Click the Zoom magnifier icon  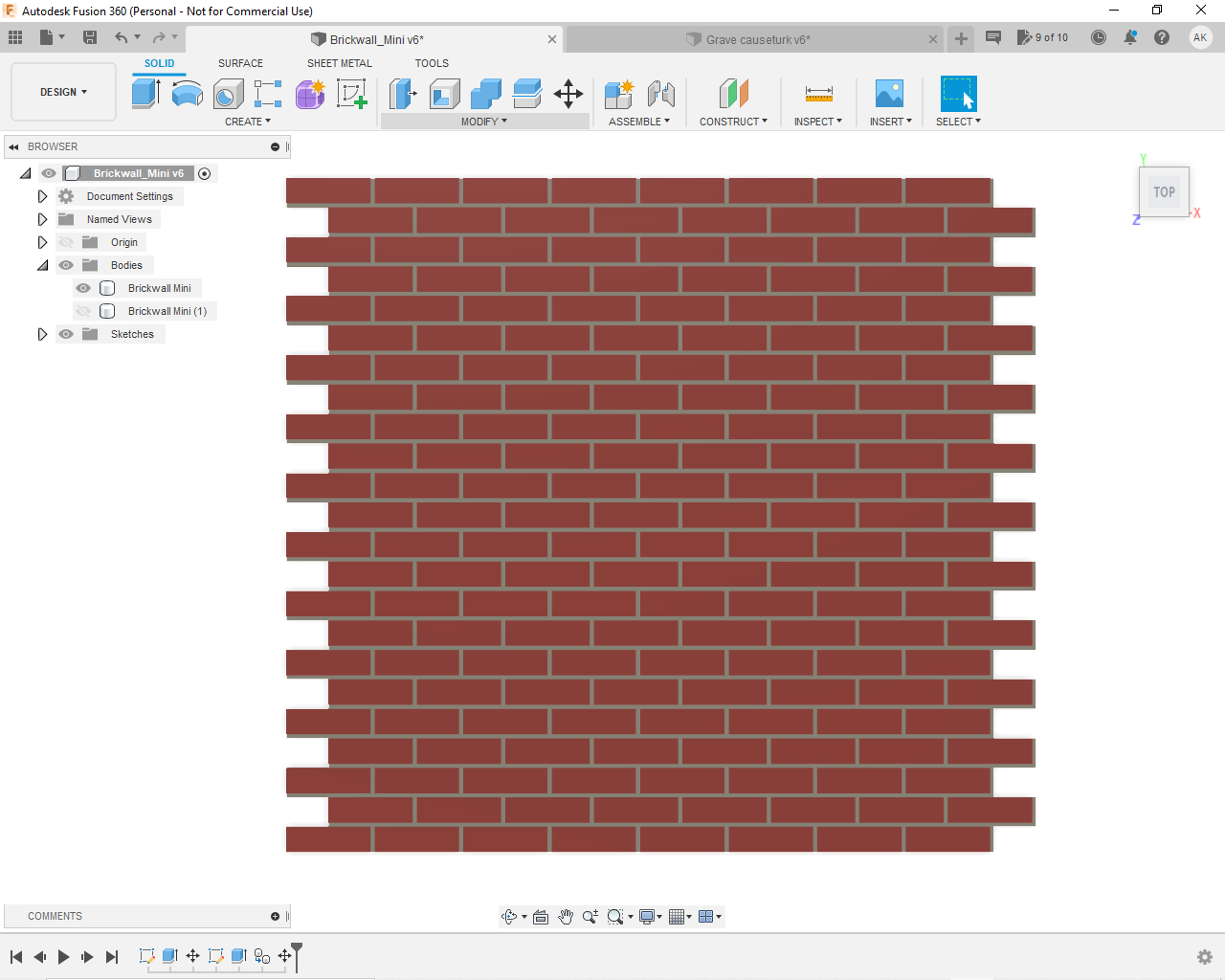(x=590, y=917)
